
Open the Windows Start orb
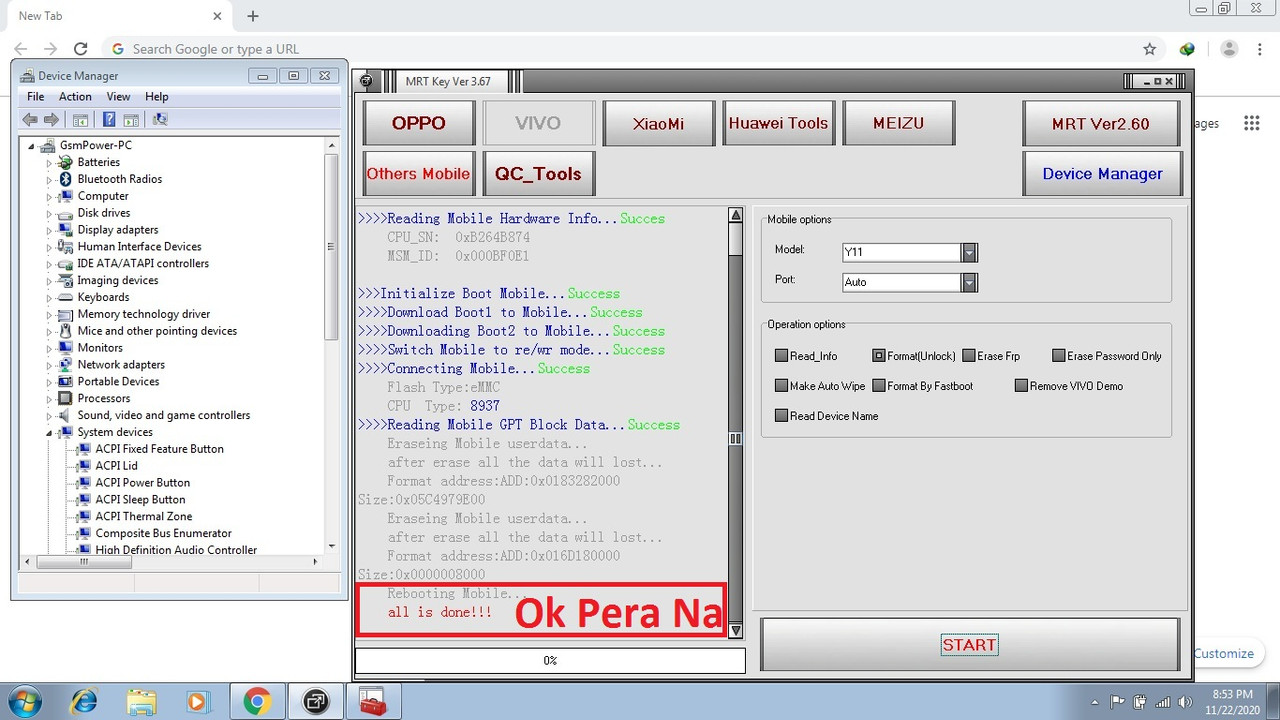27,702
